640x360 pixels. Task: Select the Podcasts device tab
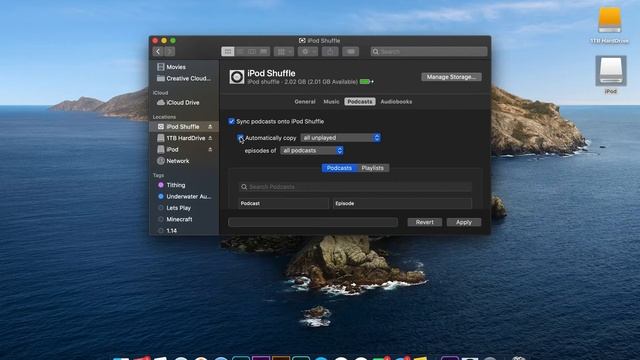coord(360,102)
